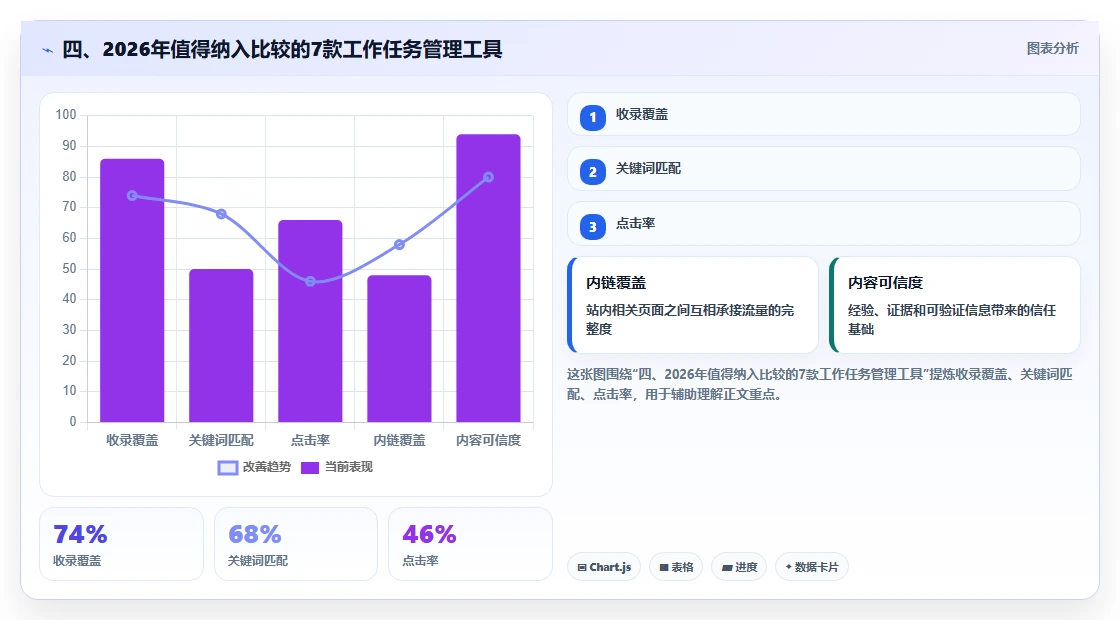Click the number 1 badge beside 收录覆盖
Viewport: 1120px width, 620px height.
(x=592, y=117)
